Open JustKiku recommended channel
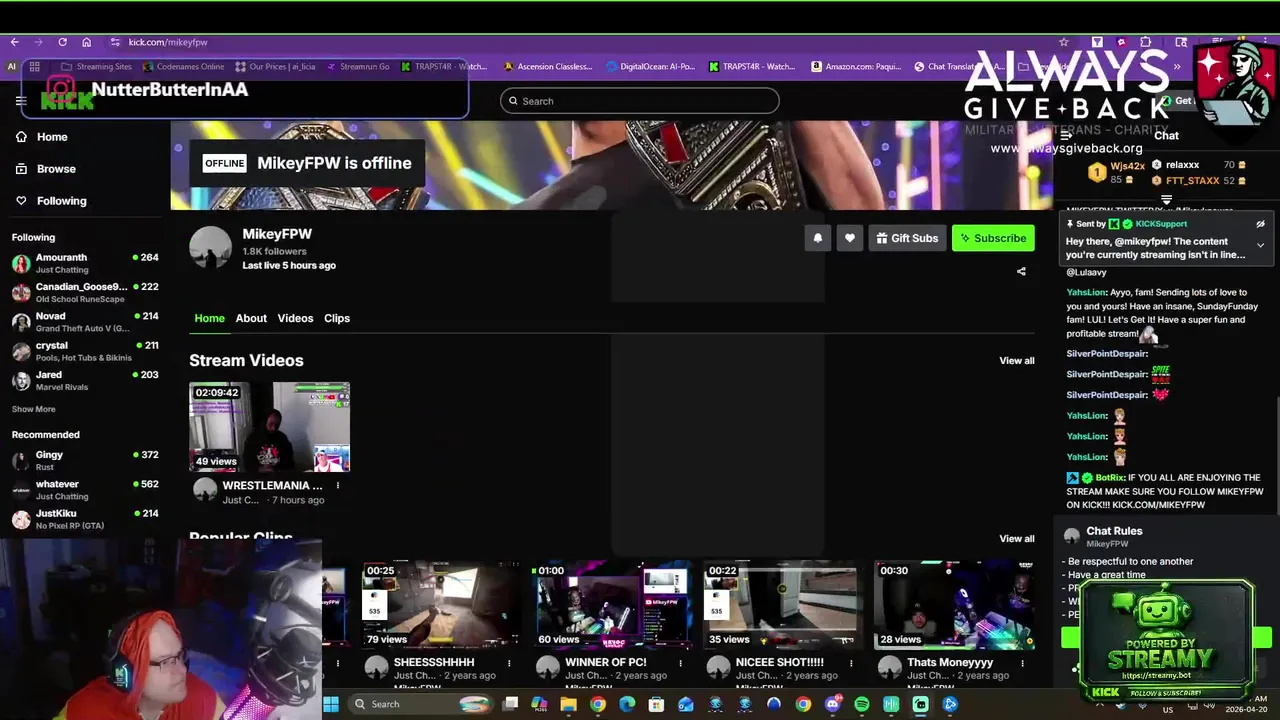The image size is (1280, 720). 85,519
